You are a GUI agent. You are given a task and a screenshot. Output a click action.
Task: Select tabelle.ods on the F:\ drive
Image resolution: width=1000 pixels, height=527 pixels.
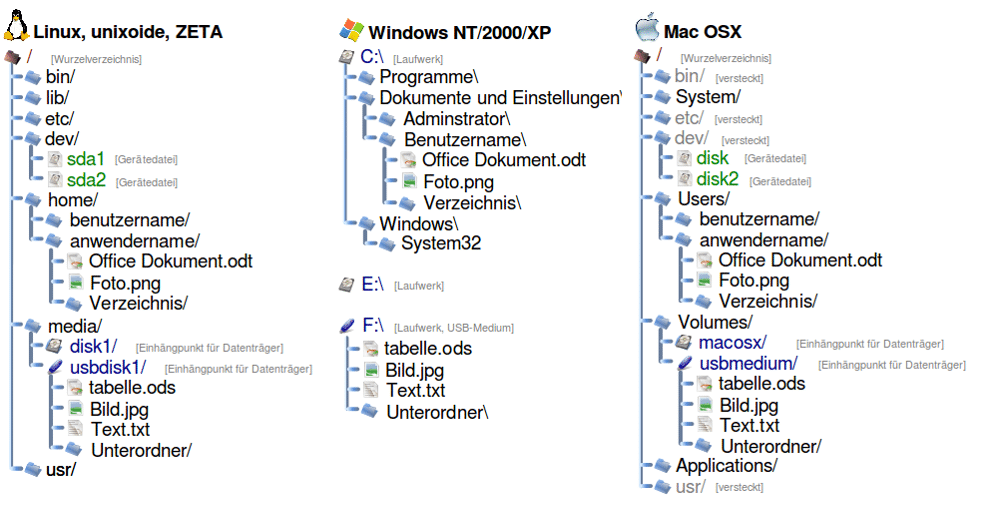pos(428,348)
